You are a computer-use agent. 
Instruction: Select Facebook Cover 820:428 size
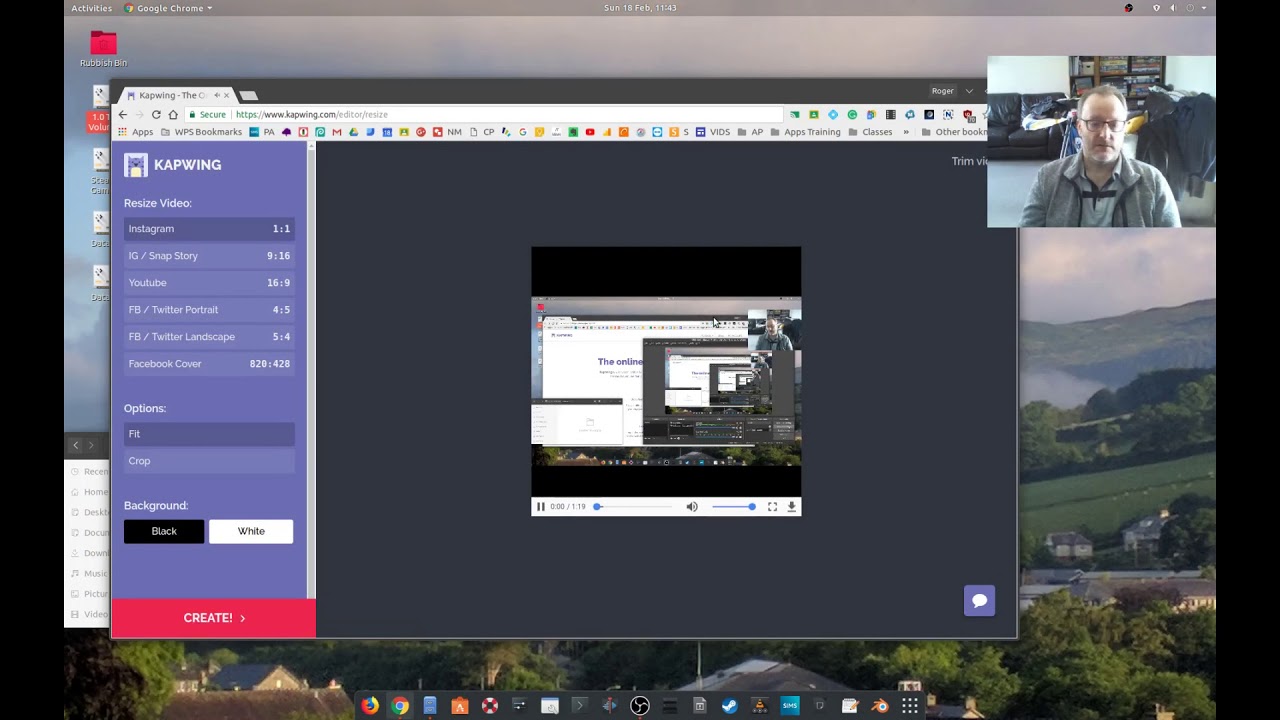[209, 364]
